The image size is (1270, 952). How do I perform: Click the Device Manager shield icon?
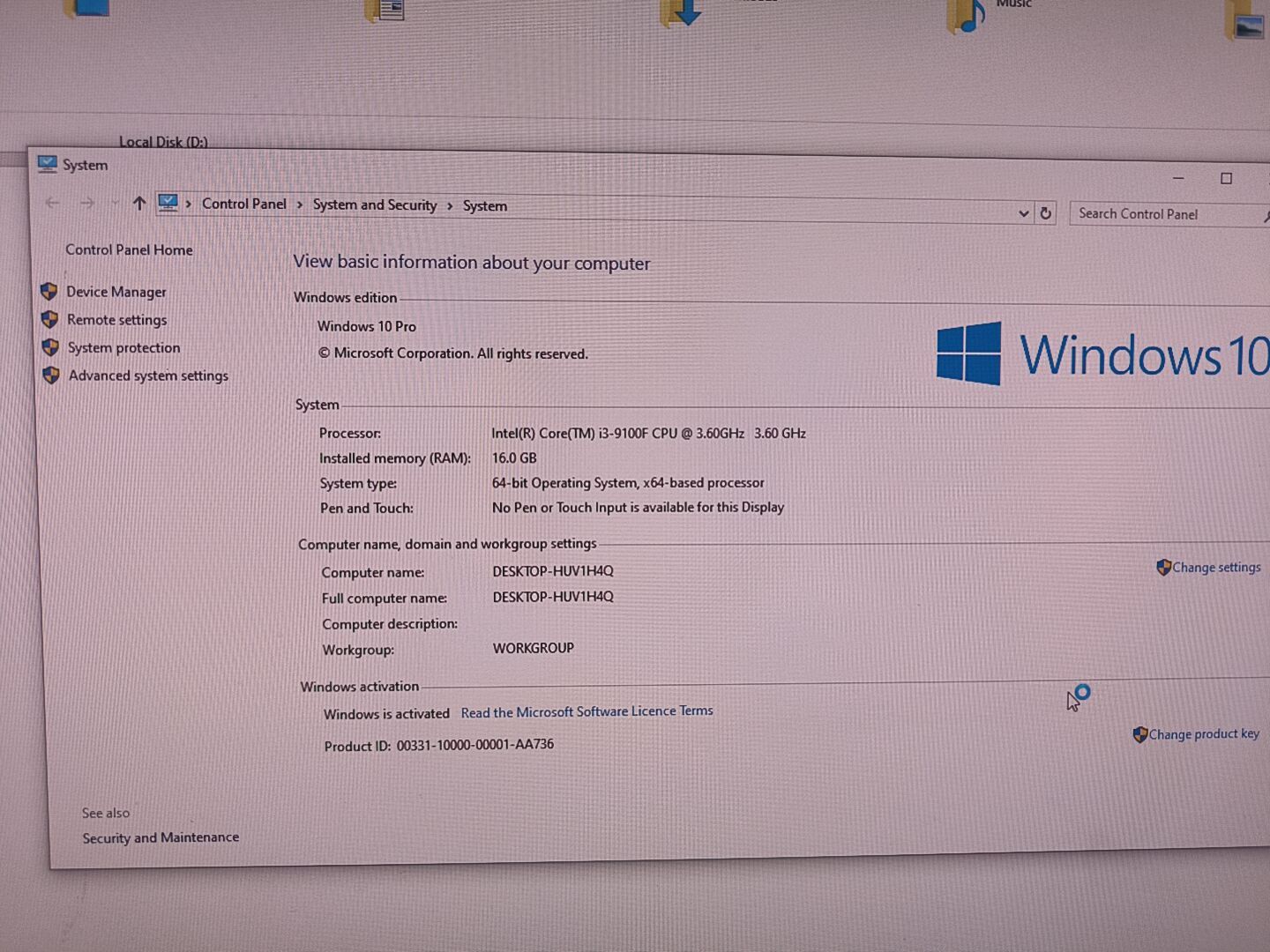[x=49, y=291]
